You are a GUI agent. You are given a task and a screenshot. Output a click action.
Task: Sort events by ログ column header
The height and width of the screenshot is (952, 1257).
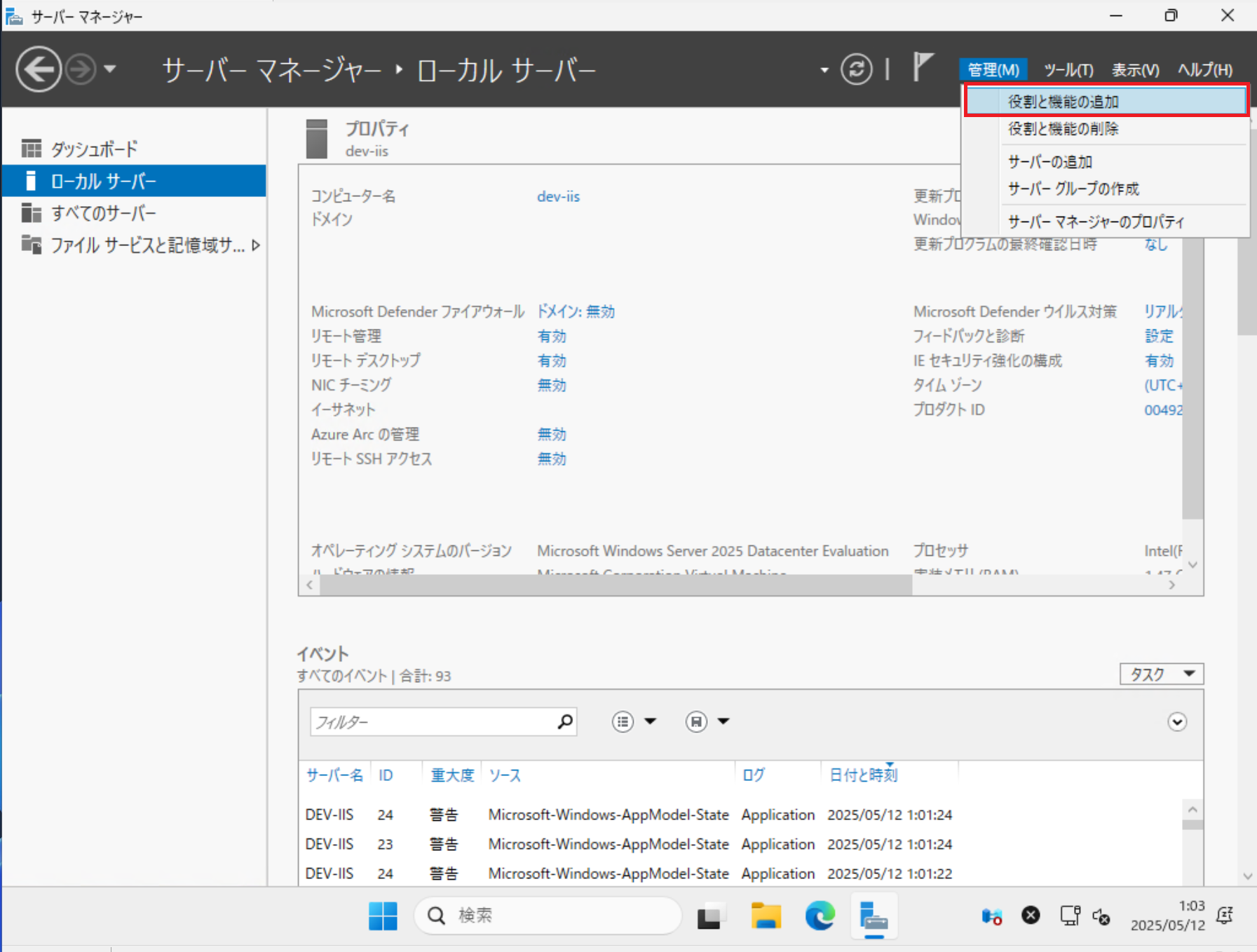click(x=754, y=775)
